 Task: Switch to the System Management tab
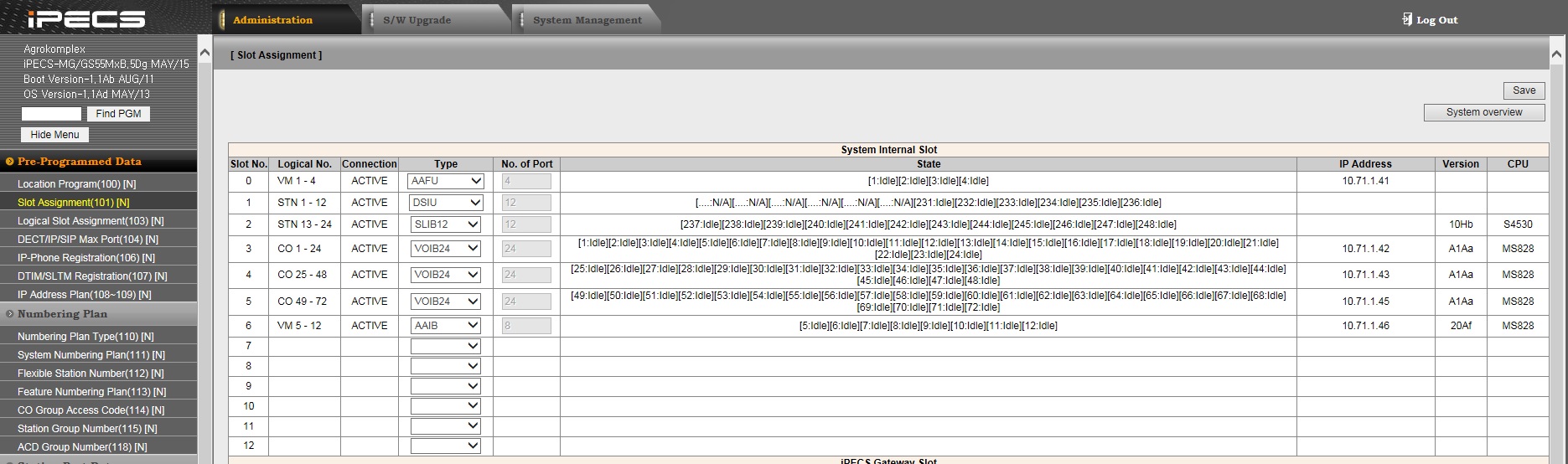point(587,20)
